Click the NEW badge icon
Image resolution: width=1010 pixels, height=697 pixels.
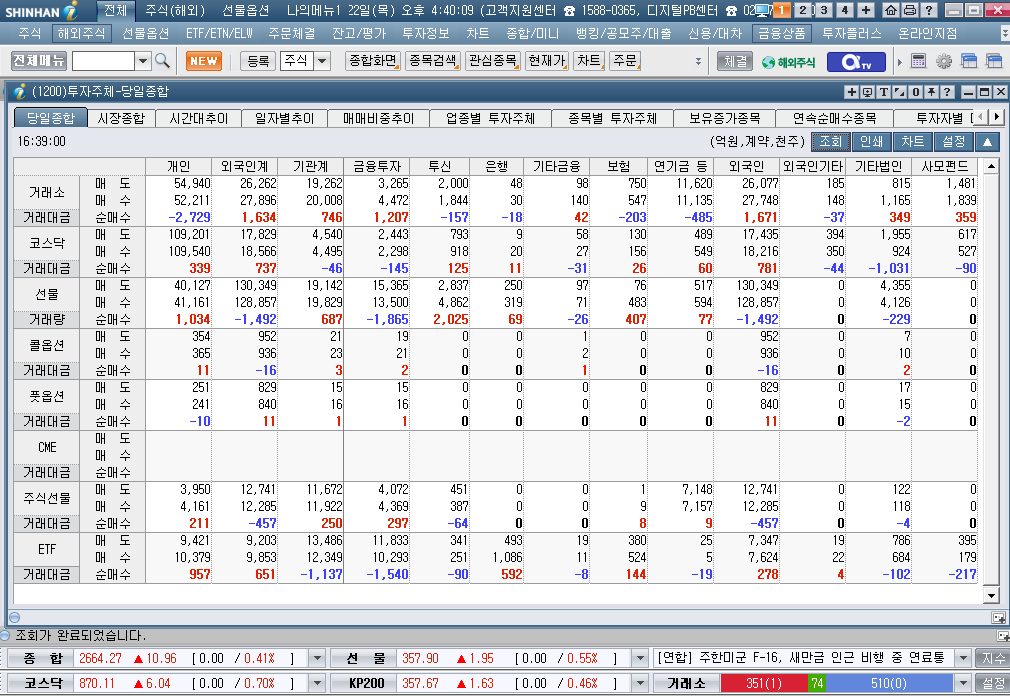click(204, 61)
